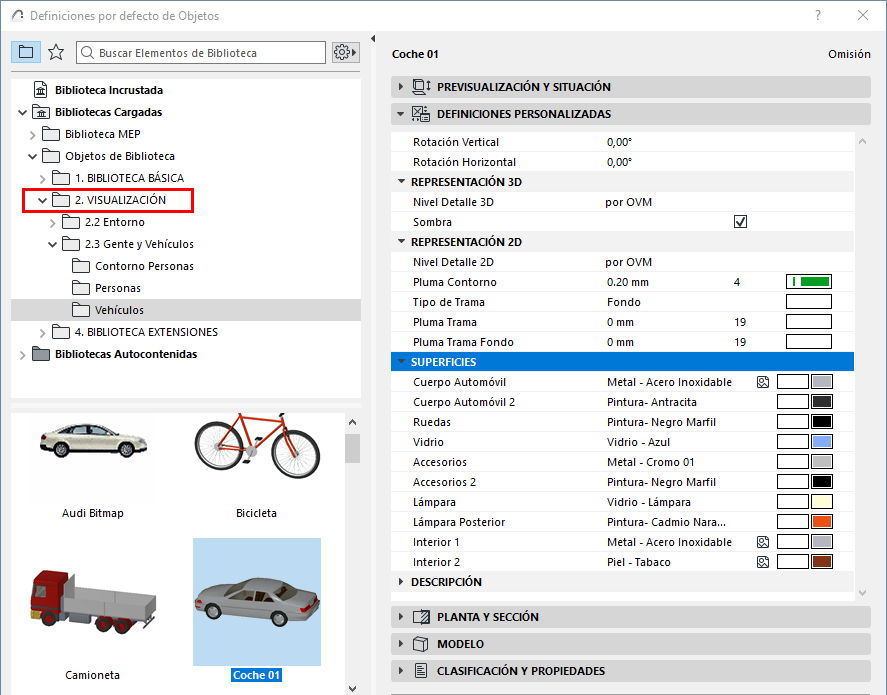Collapse the SUPERFICIES section
The height and width of the screenshot is (695, 887).
tap(401, 362)
